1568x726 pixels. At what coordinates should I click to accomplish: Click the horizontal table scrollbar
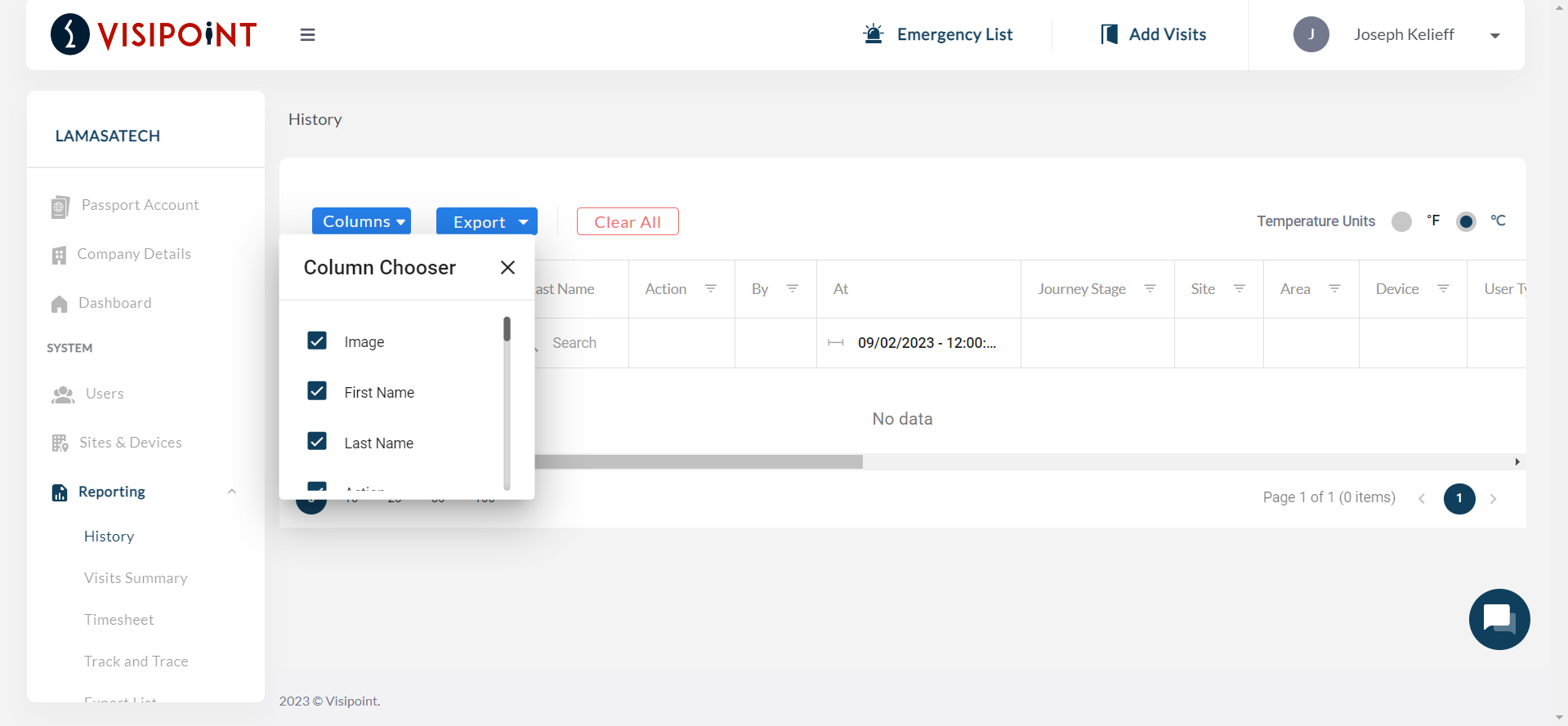point(699,462)
